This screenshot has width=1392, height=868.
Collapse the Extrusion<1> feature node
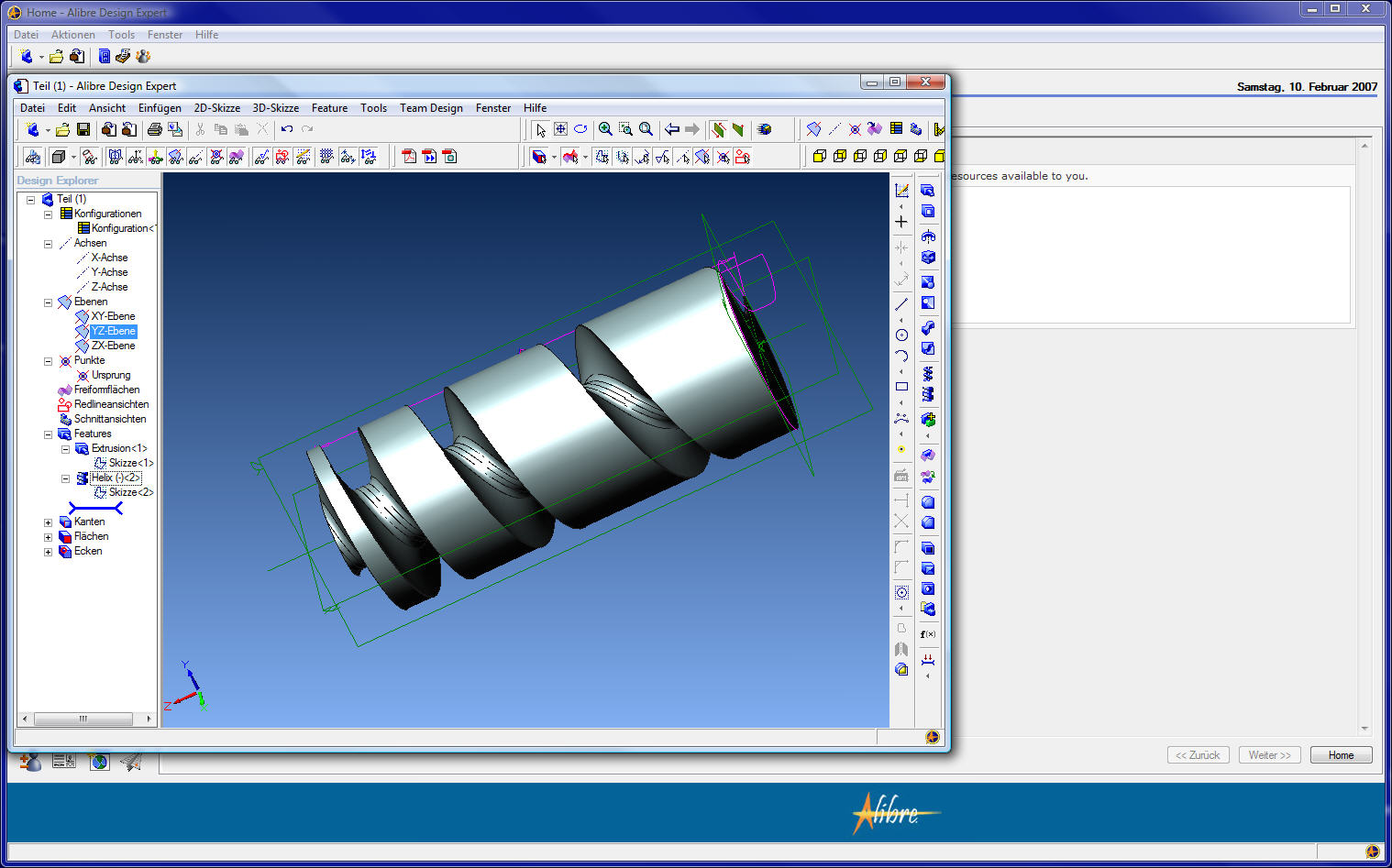pos(65,449)
